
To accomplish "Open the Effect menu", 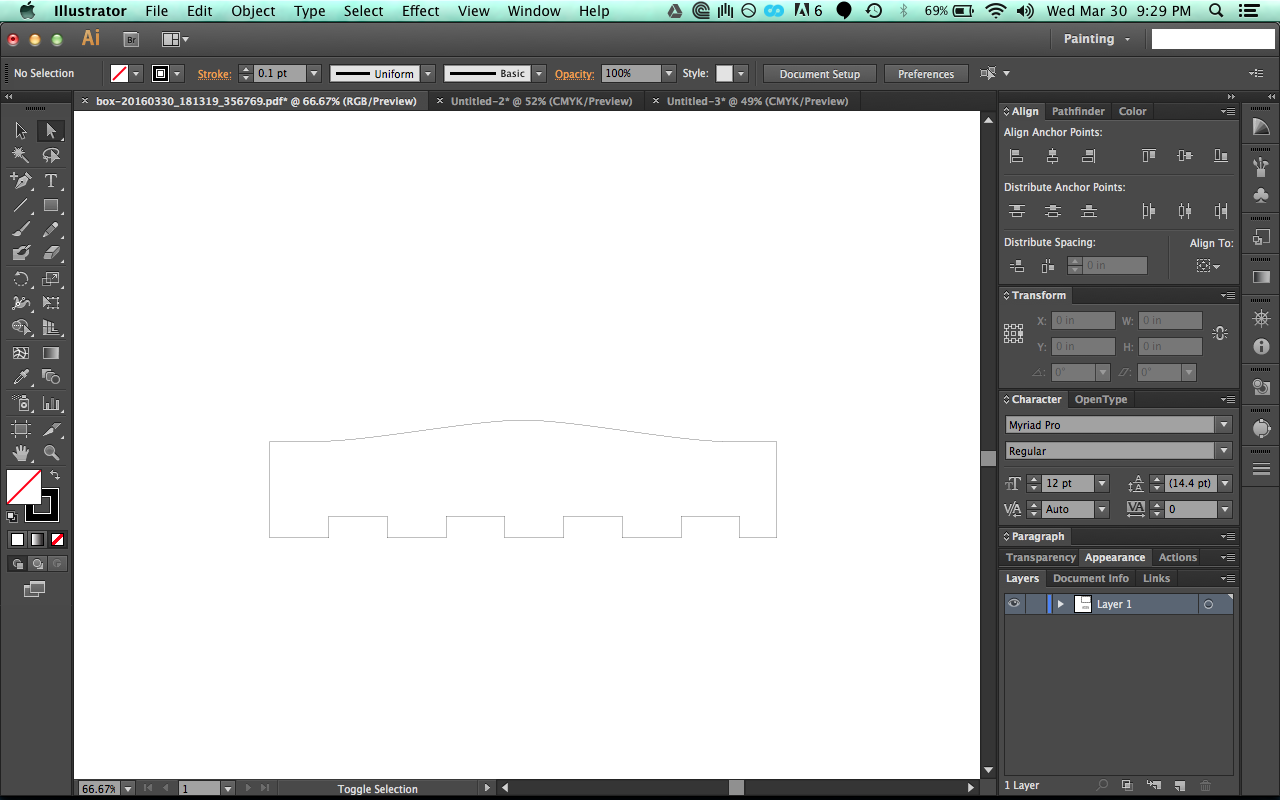I will click(420, 11).
